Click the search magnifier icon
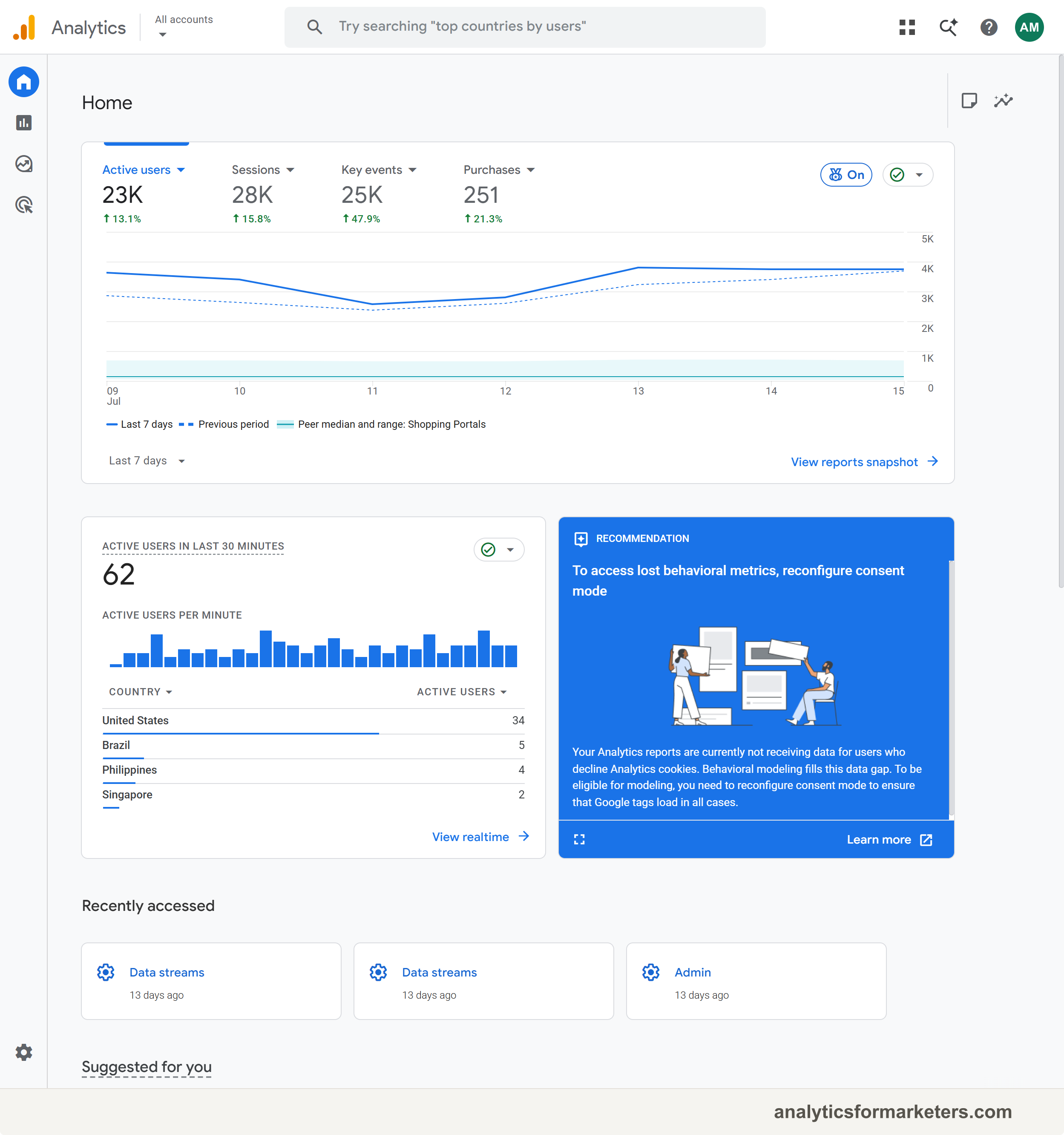The height and width of the screenshot is (1135, 1064). click(x=314, y=26)
